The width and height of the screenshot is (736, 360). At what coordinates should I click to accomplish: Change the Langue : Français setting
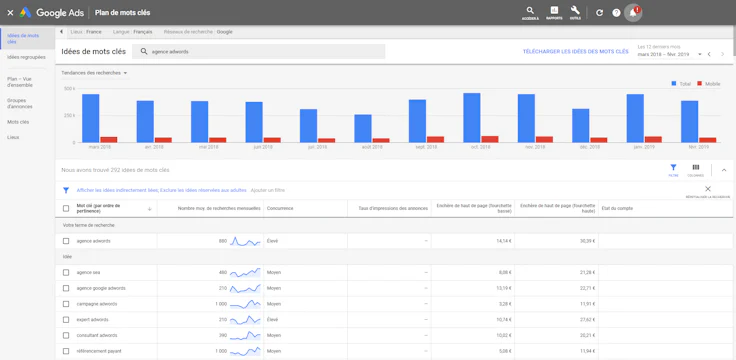[133, 32]
